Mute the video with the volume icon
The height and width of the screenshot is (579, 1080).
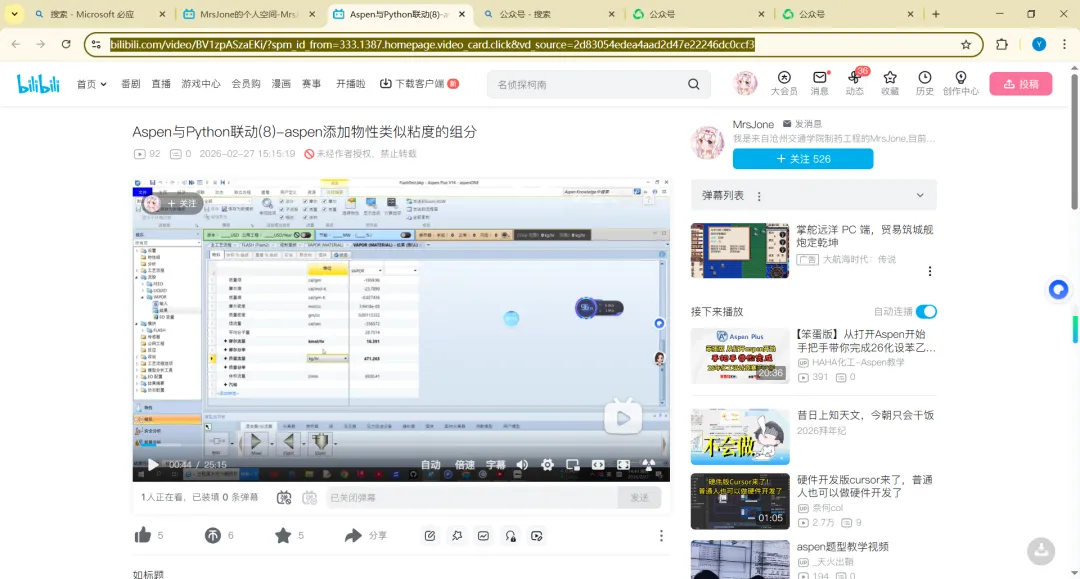pyautogui.click(x=522, y=465)
